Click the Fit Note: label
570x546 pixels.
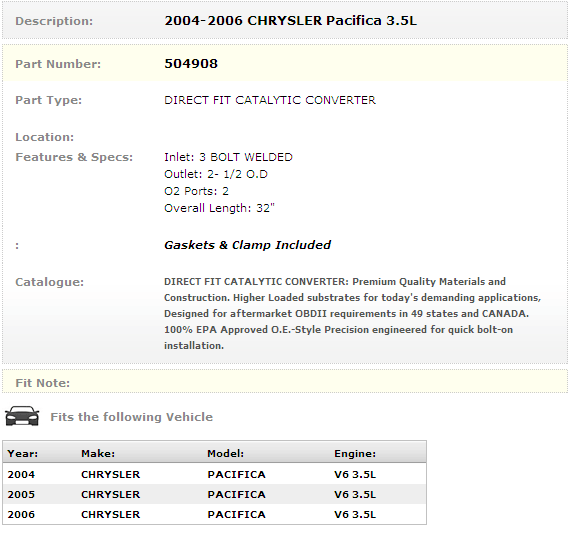(x=43, y=383)
